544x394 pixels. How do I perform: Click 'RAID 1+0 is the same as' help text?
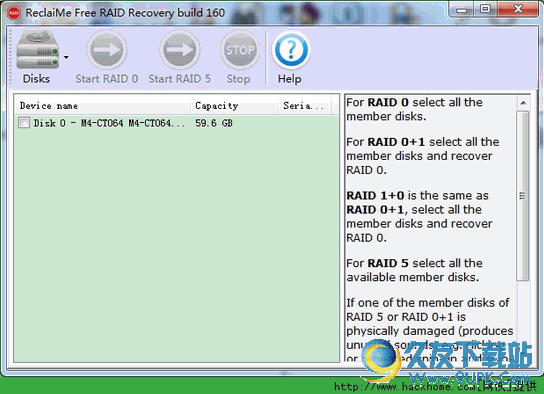click(417, 196)
